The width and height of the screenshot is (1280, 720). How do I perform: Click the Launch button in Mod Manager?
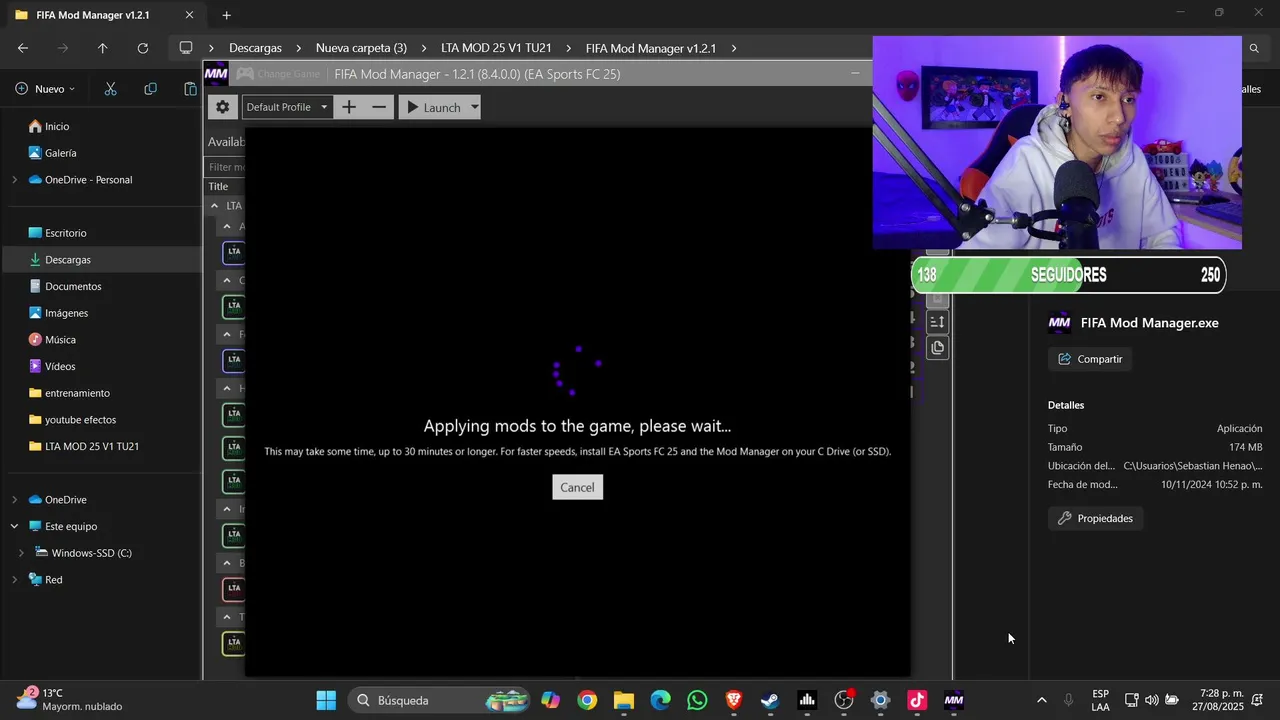(x=434, y=107)
